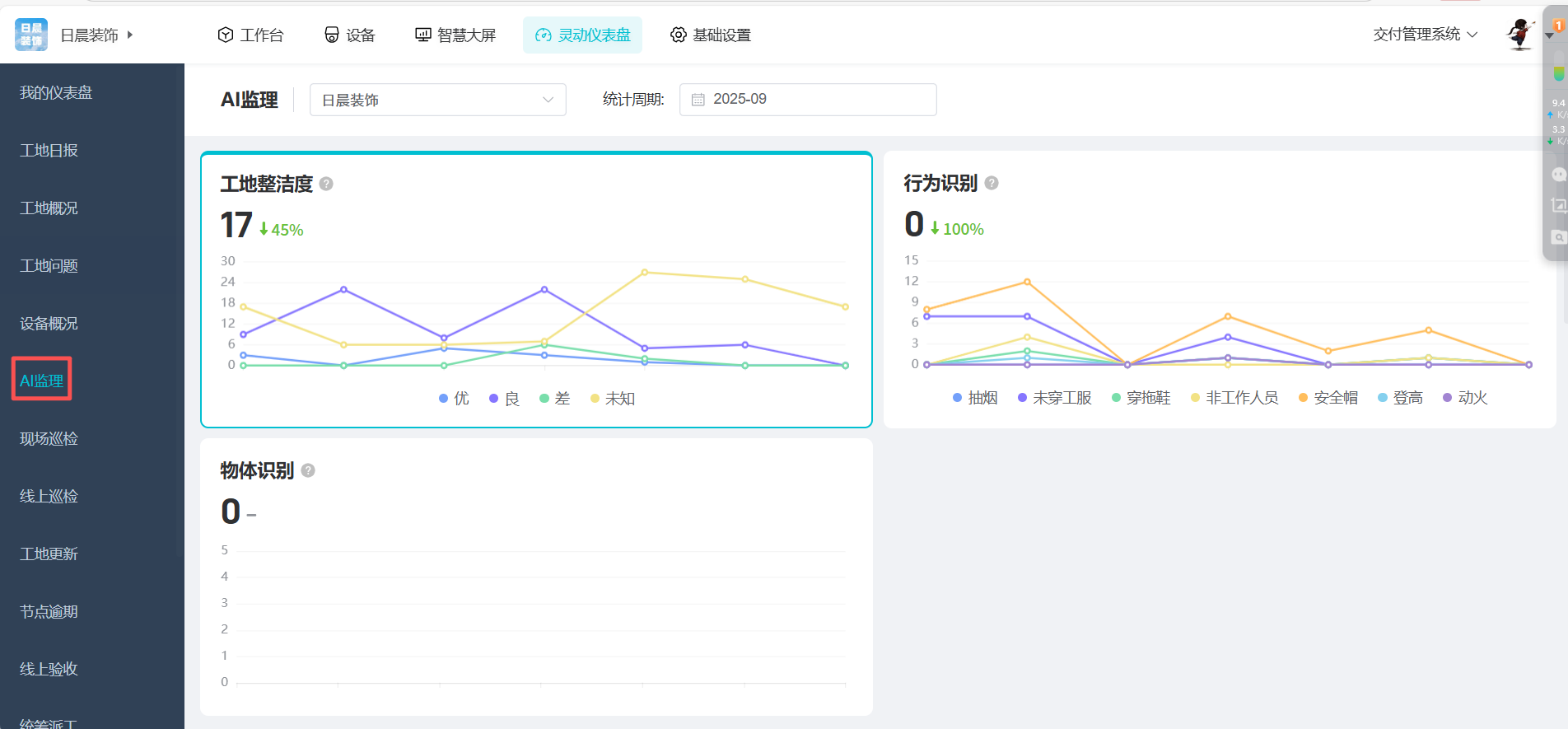Toggle the 穿拖鞋 legend series

pyautogui.click(x=1141, y=398)
